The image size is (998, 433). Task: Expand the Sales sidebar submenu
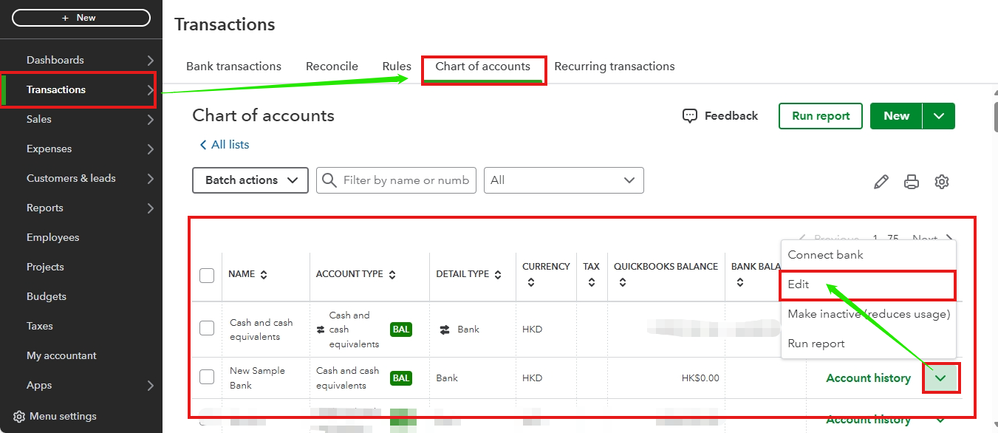(x=150, y=120)
